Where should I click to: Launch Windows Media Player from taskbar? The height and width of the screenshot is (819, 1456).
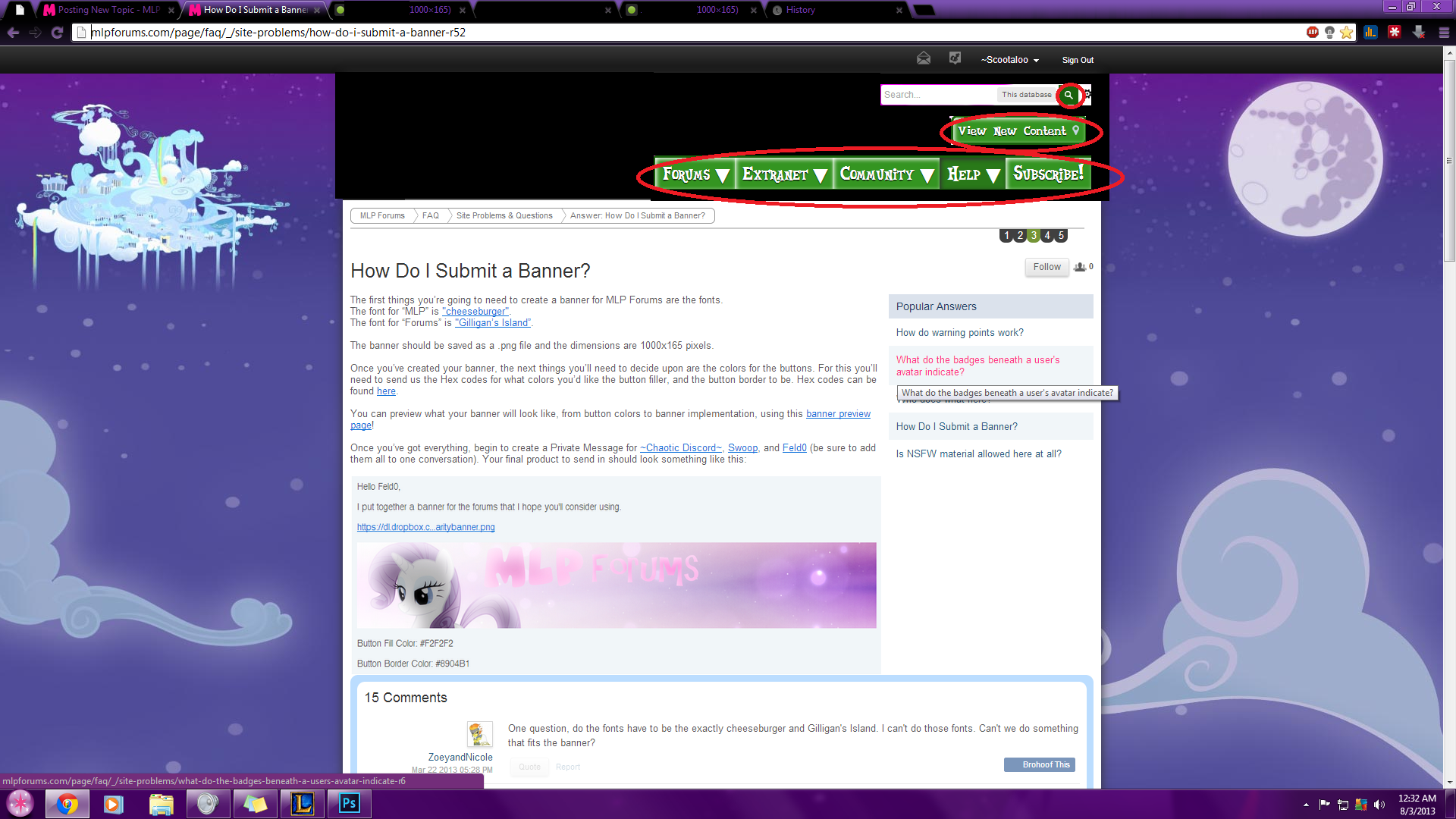click(114, 804)
